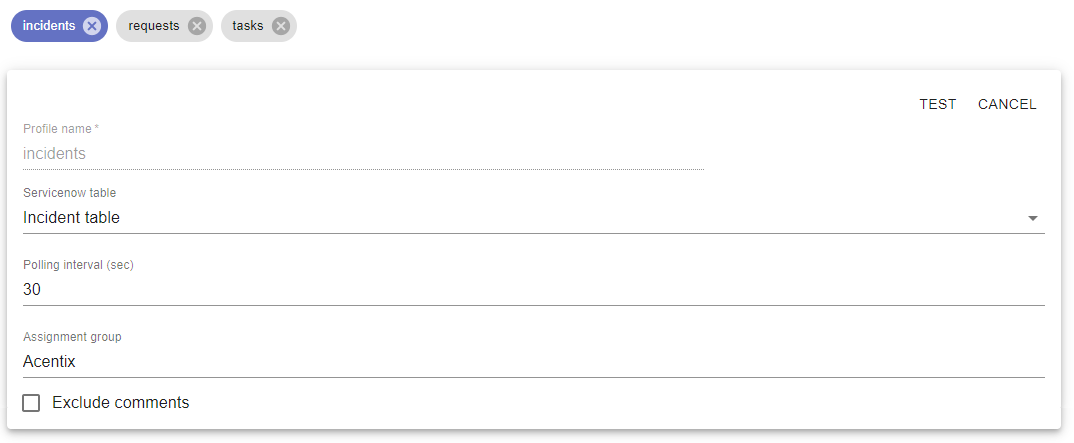
Task: Tick the Exclude comments checkbox box
Action: [x=31, y=403]
